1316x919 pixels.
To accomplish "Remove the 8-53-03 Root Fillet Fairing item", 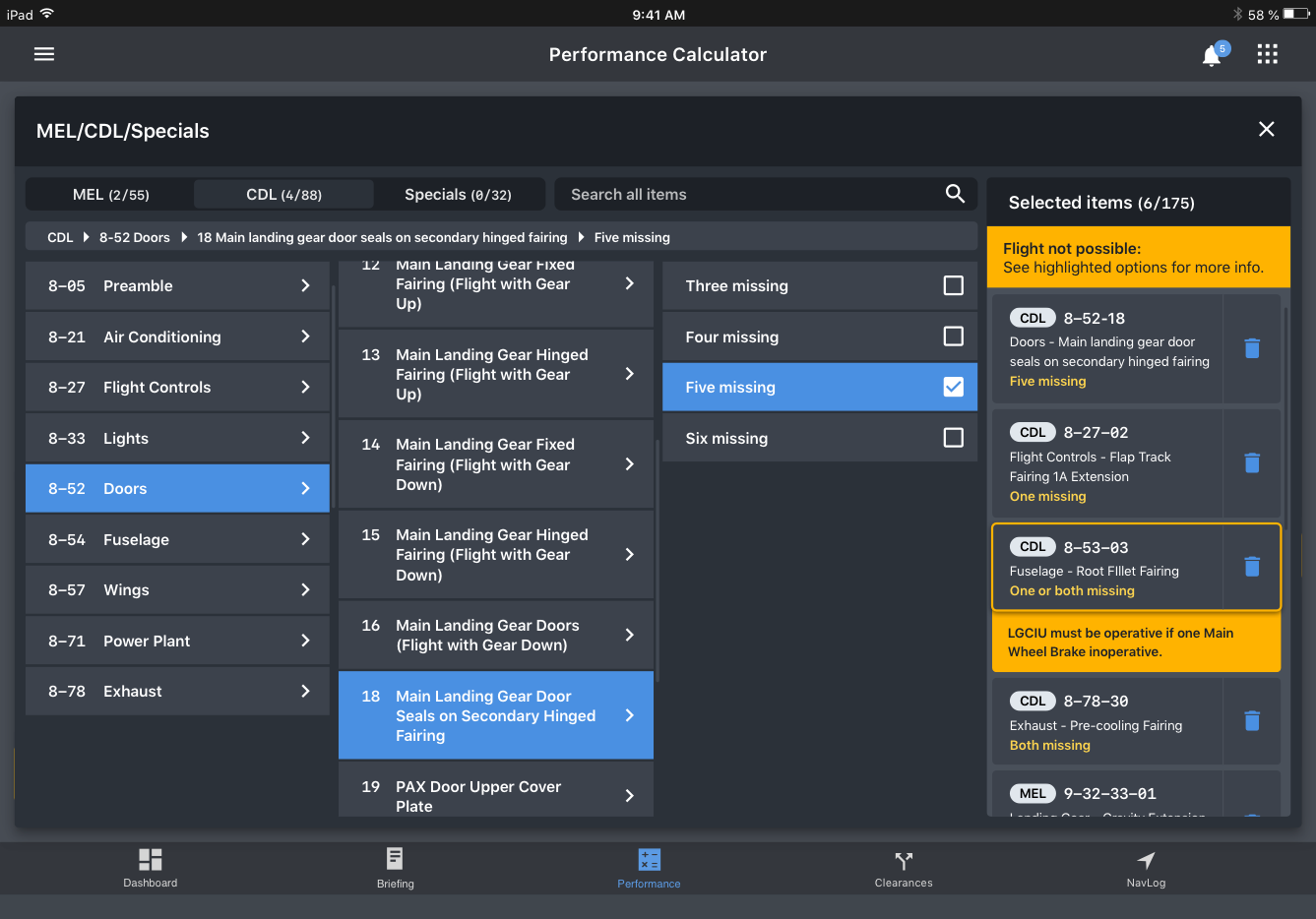I will 1251,567.
